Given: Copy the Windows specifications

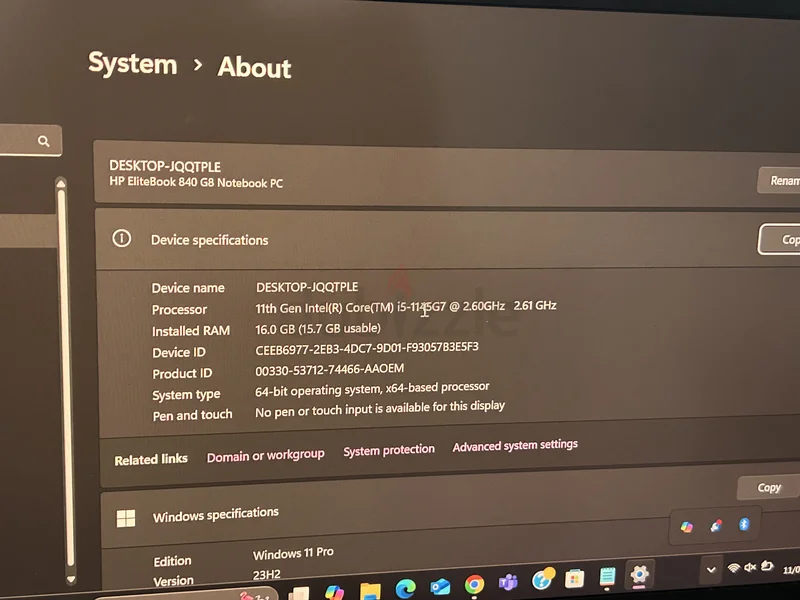Looking at the screenshot, I should pyautogui.click(x=768, y=488).
